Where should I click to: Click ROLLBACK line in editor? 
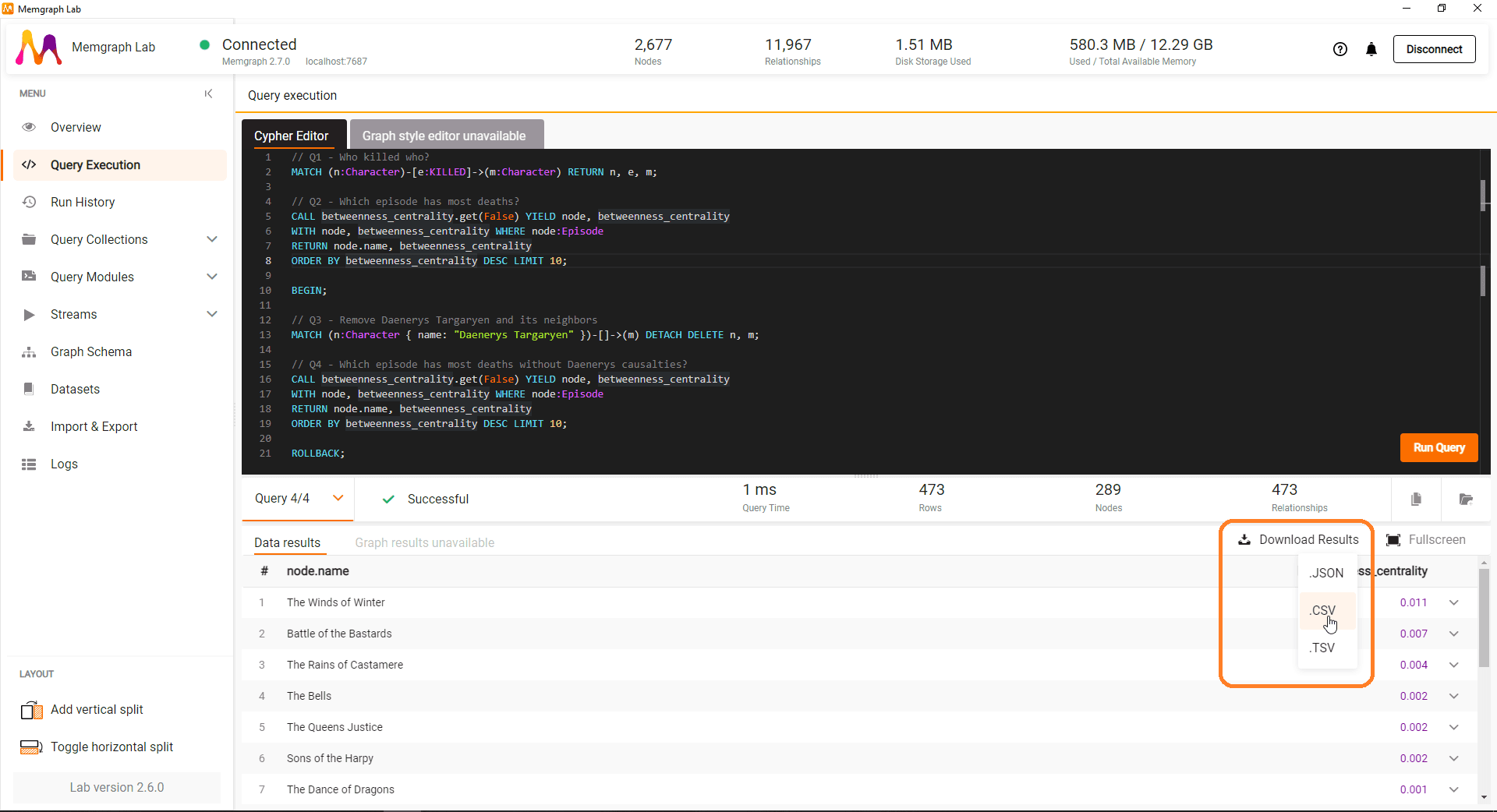317,454
